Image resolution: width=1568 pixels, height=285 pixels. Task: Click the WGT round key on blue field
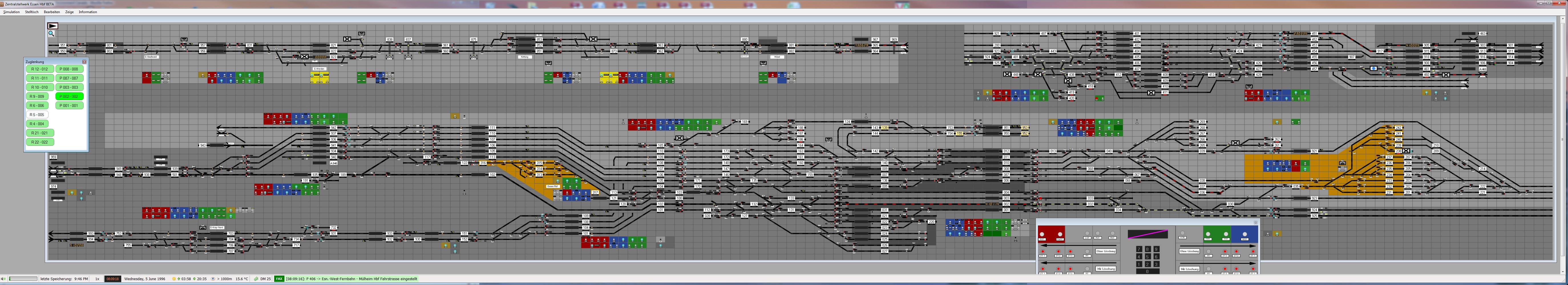[x=1245, y=235]
